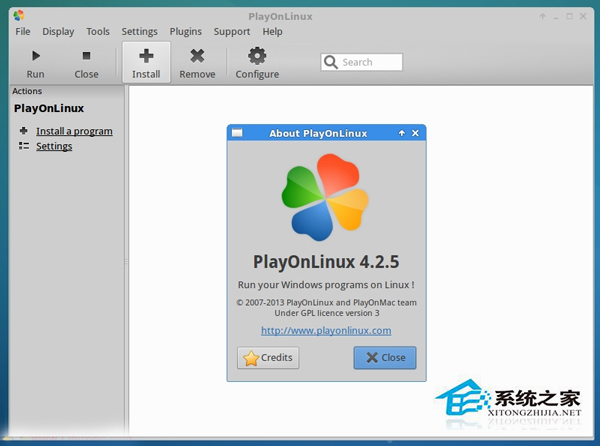Viewport: 600px width, 446px height.
Task: Open the Display menu
Action: pos(58,31)
